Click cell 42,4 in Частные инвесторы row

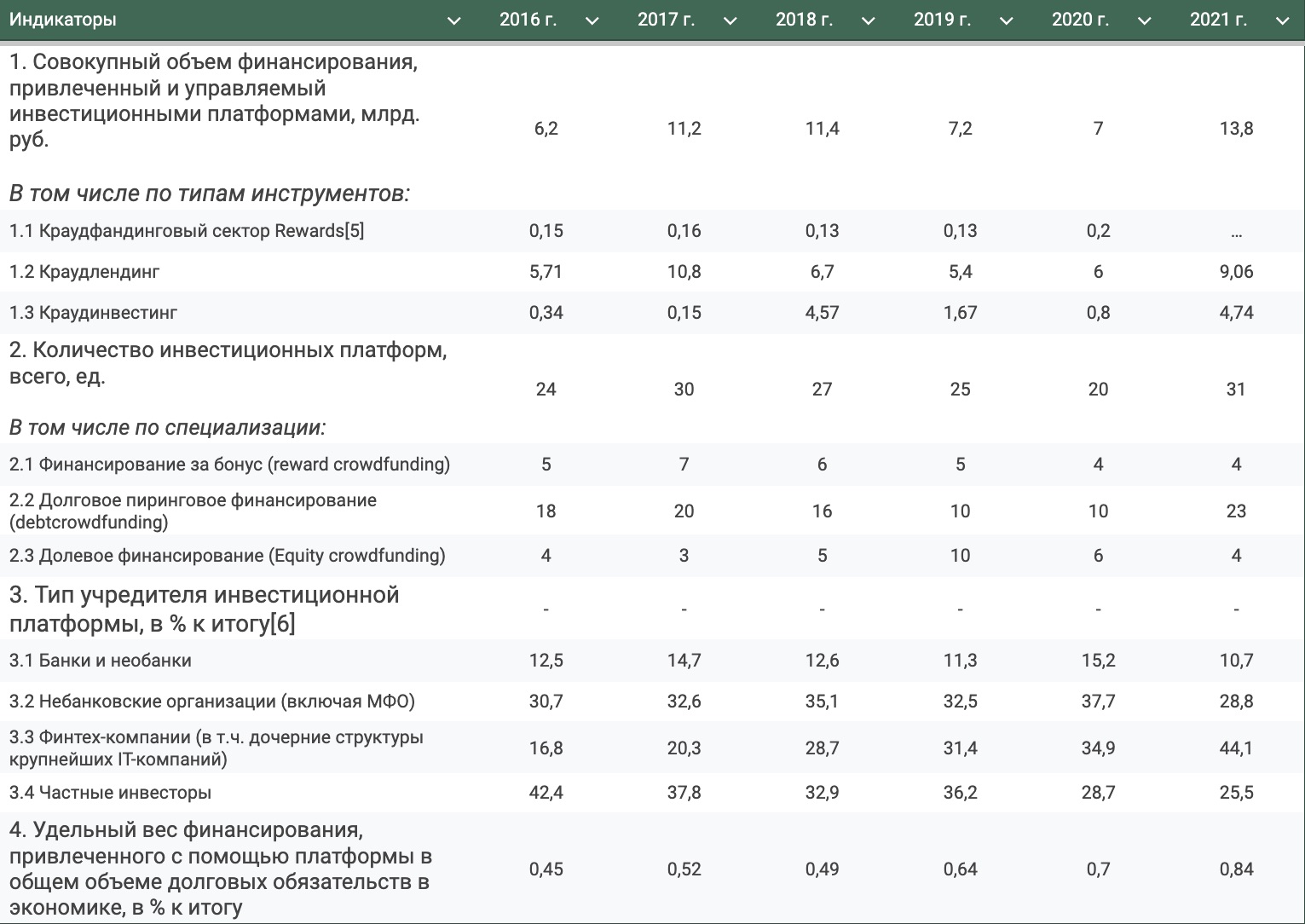pyautogui.click(x=546, y=793)
